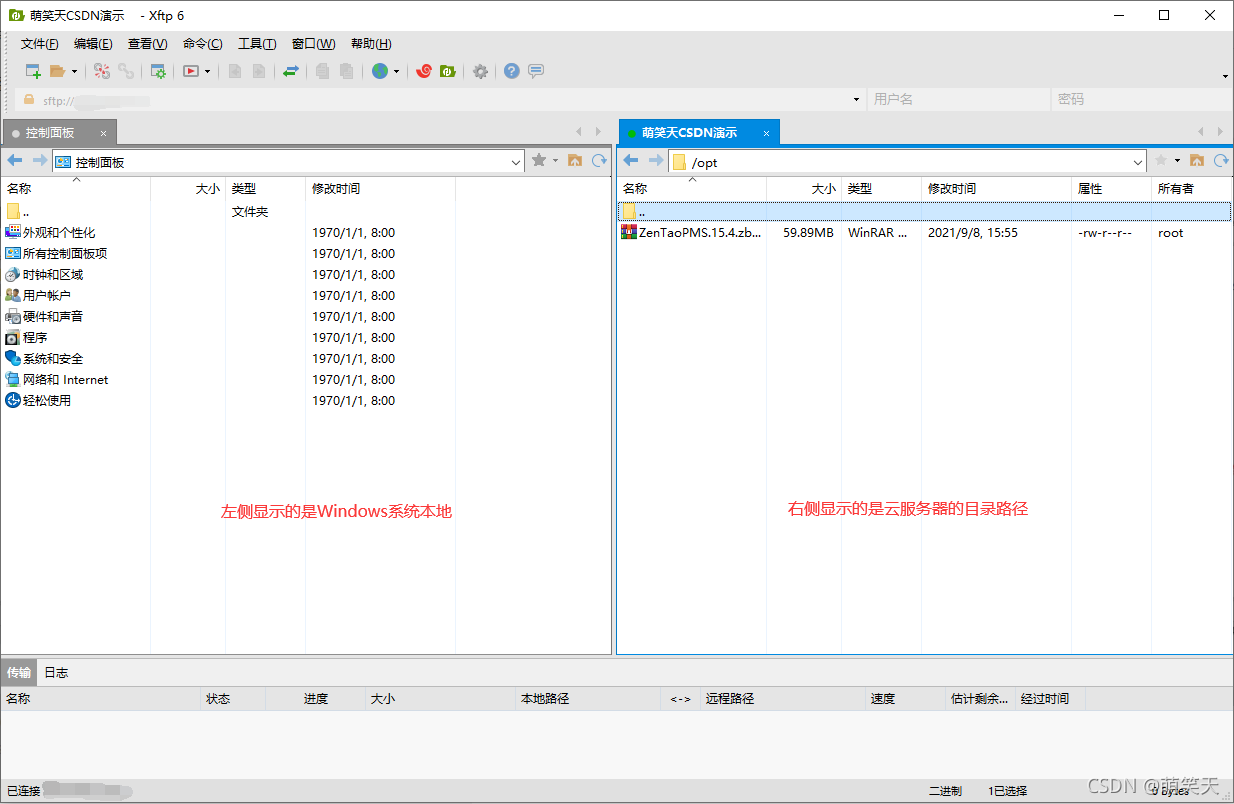Image resolution: width=1234 pixels, height=804 pixels.
Task: Click the Synchronize transfer arrows icon
Action: click(x=290, y=71)
